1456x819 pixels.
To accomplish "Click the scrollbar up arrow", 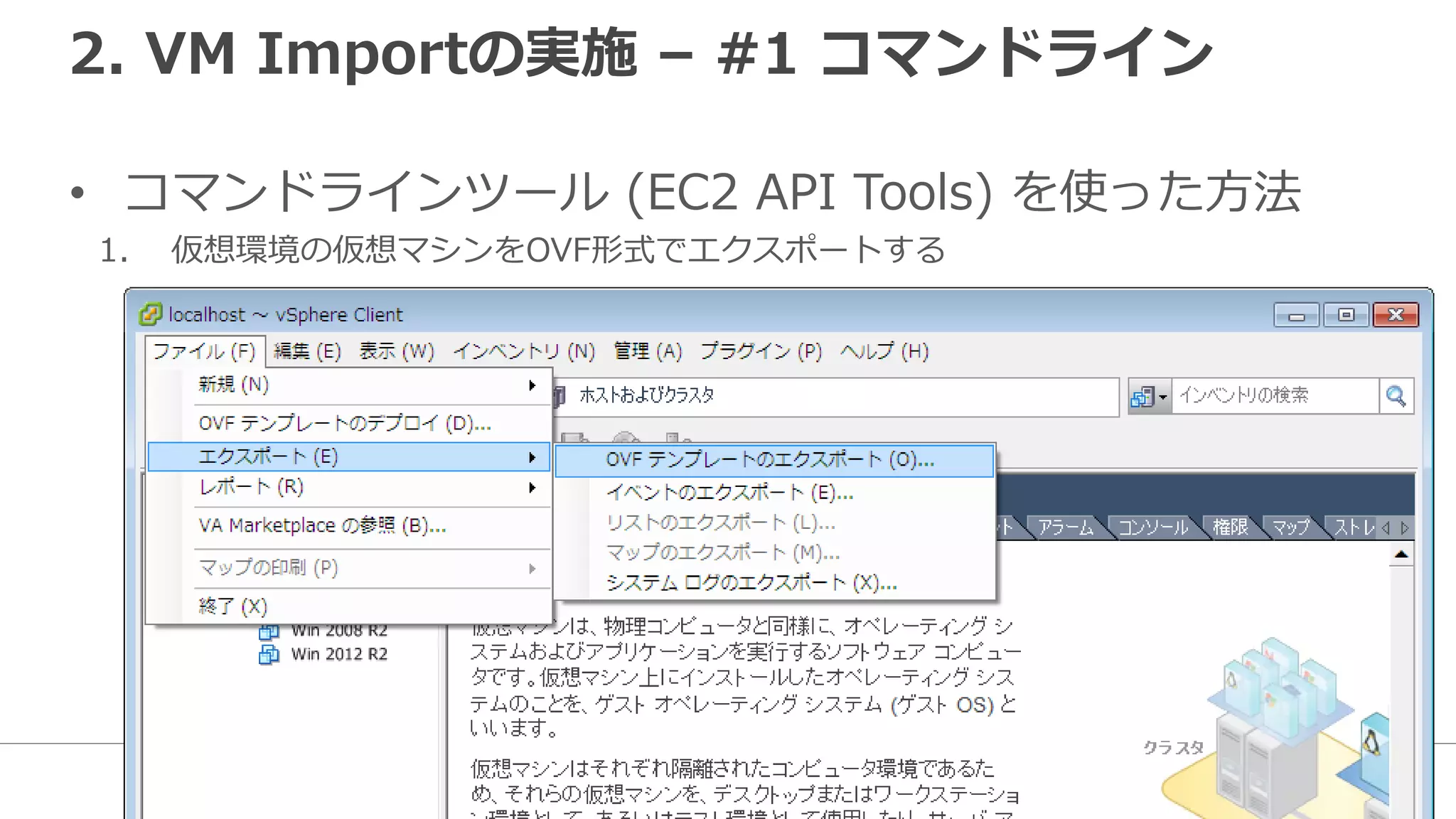I will pos(1401,555).
